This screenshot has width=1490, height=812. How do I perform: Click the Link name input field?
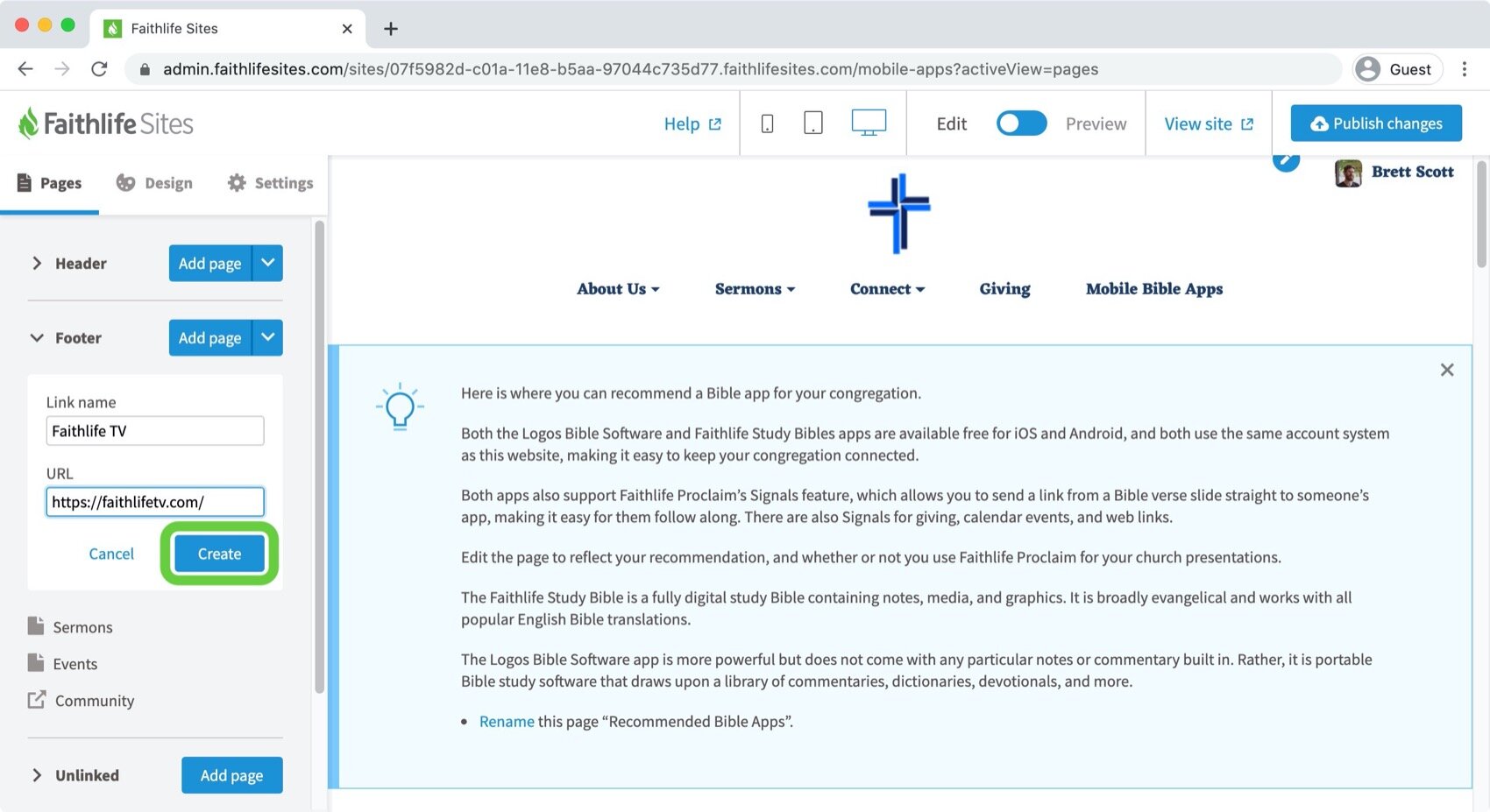tap(155, 431)
